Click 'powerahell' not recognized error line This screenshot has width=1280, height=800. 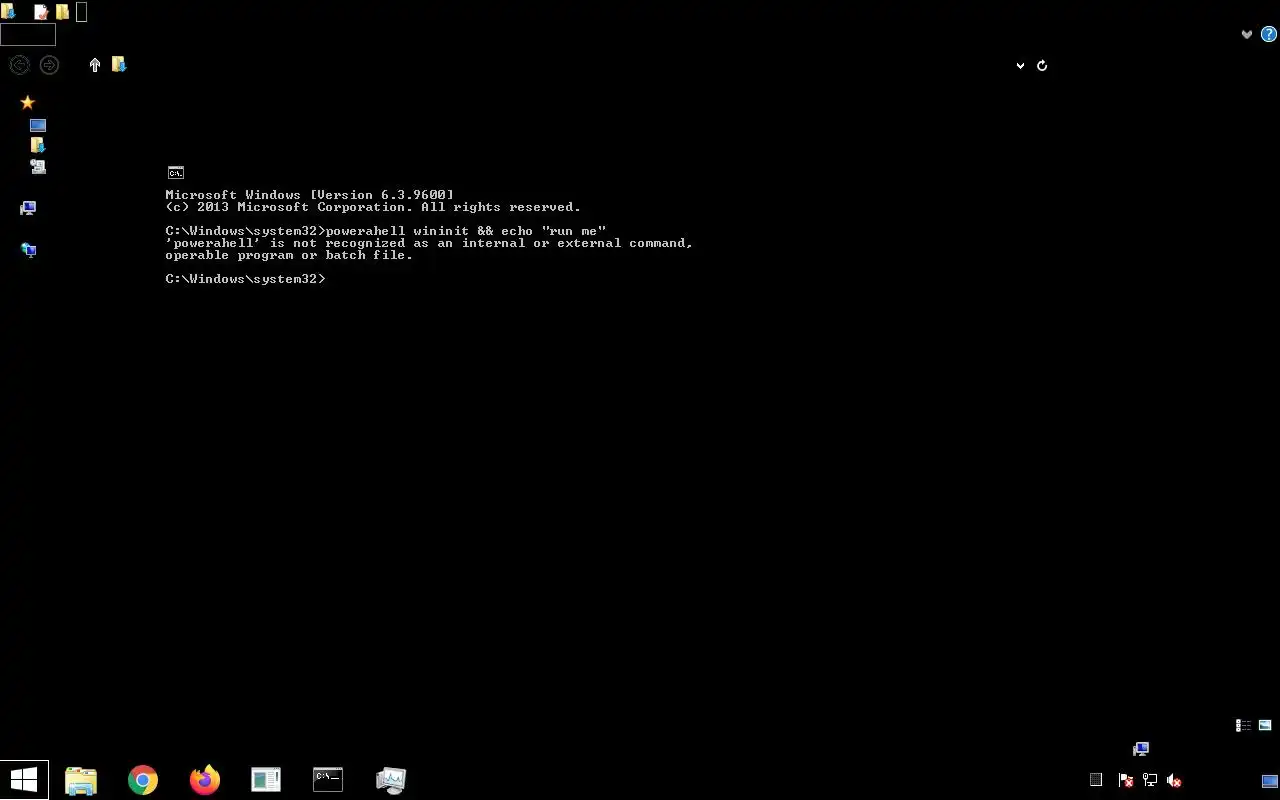point(429,243)
